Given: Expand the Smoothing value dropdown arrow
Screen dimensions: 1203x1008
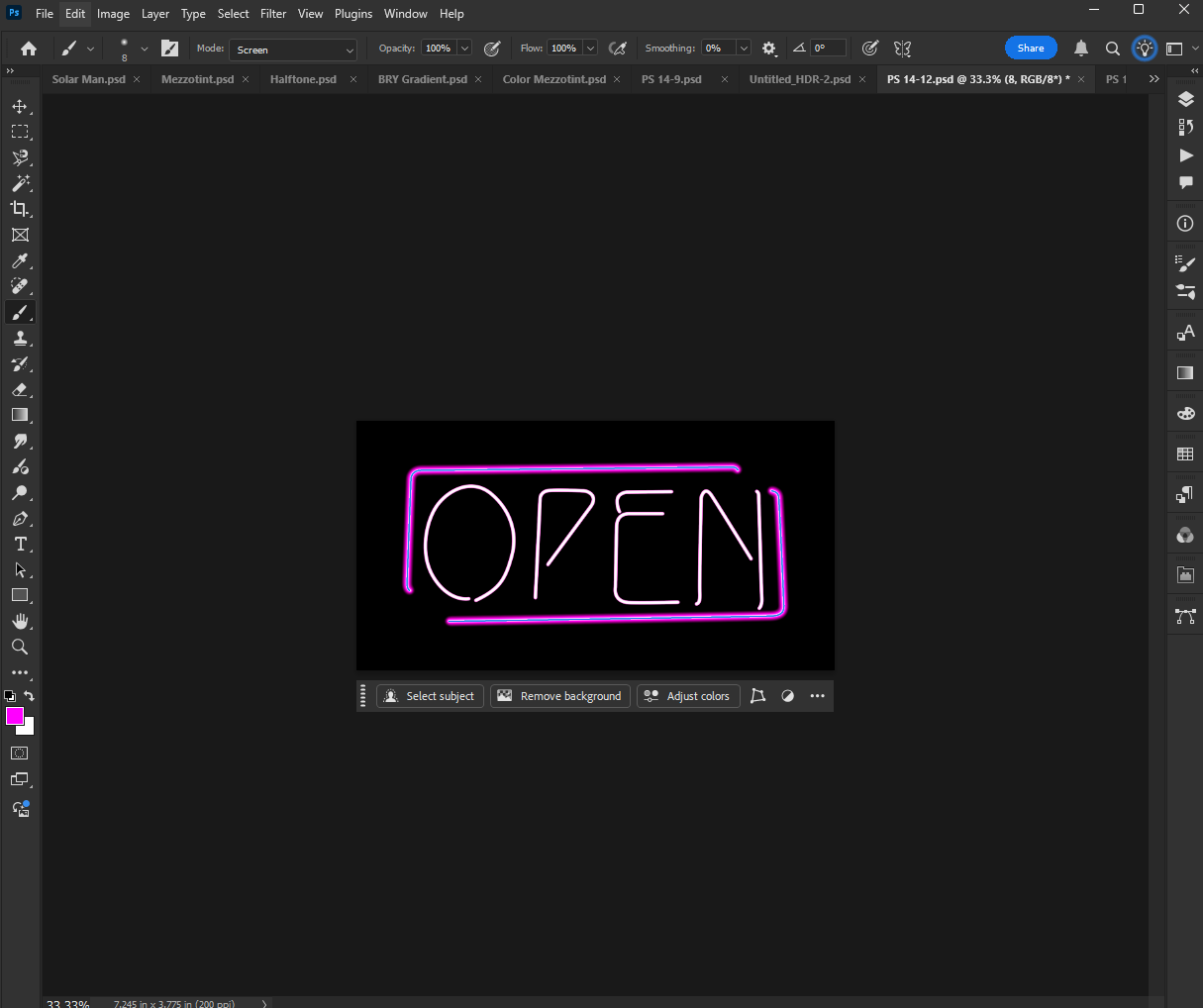Looking at the screenshot, I should (744, 49).
